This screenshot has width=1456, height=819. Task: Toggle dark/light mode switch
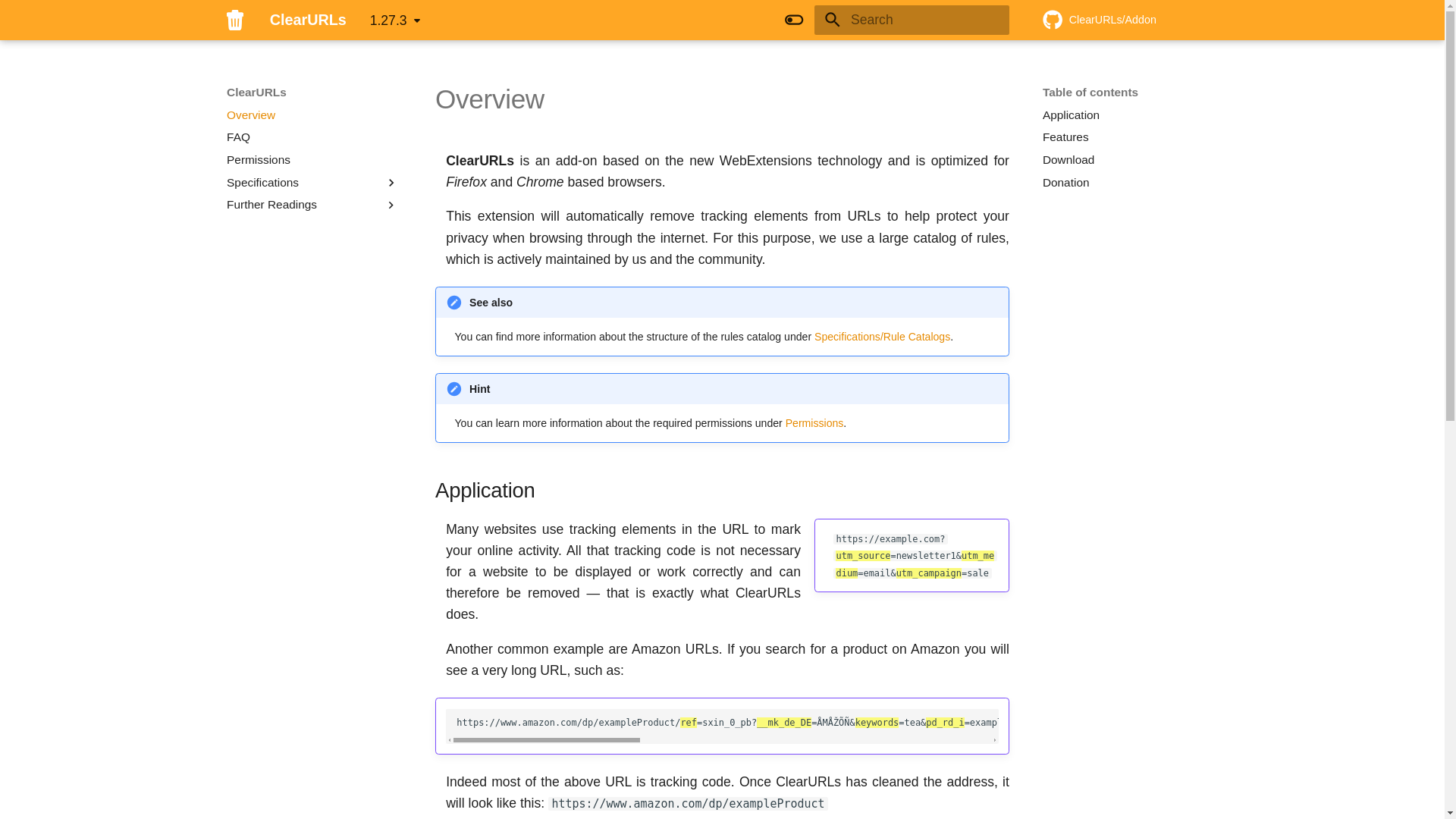coord(794,20)
